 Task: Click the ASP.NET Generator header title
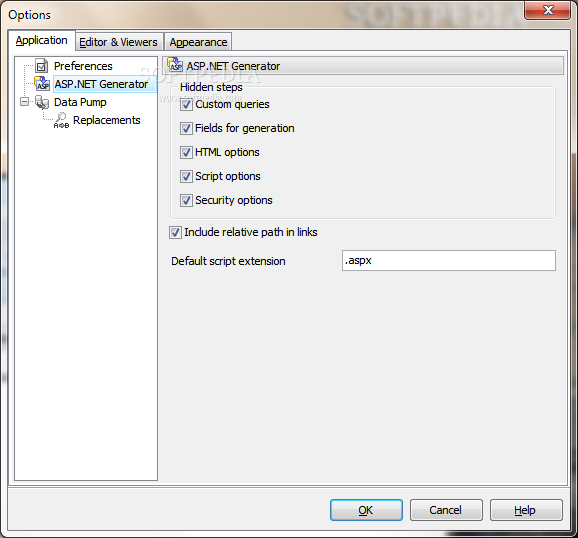click(233, 66)
